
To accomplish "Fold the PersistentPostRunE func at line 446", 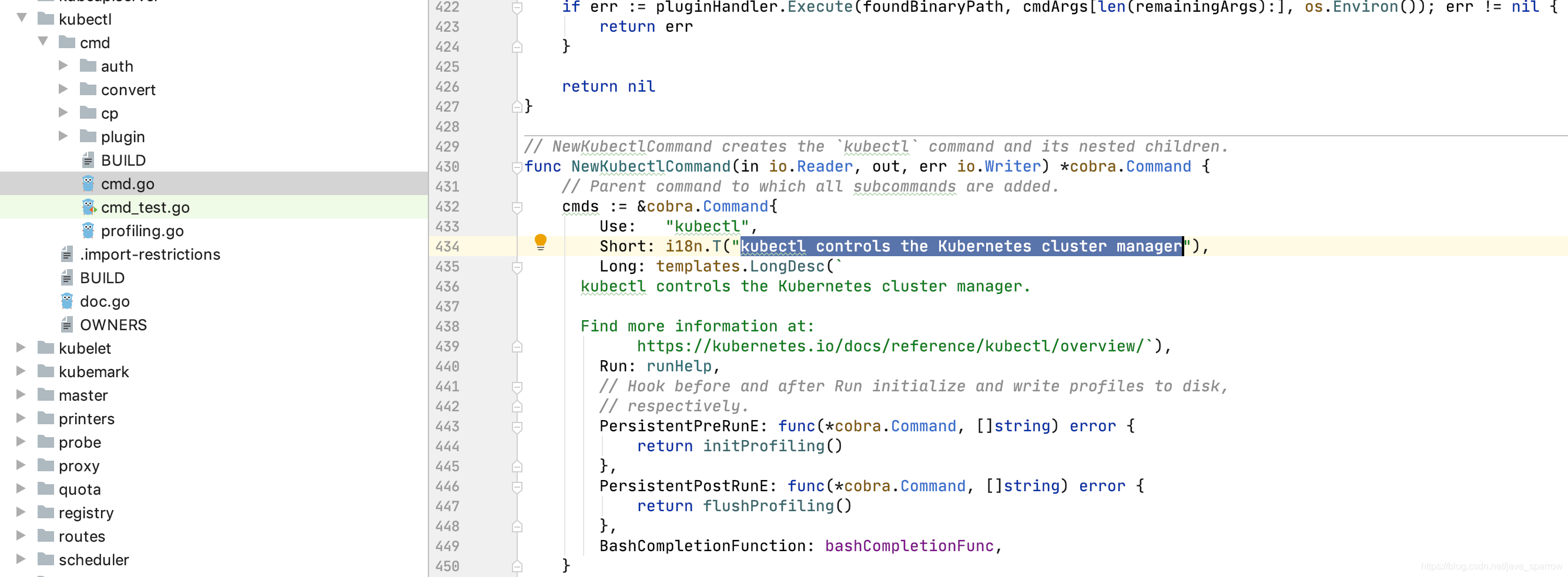I will click(517, 487).
